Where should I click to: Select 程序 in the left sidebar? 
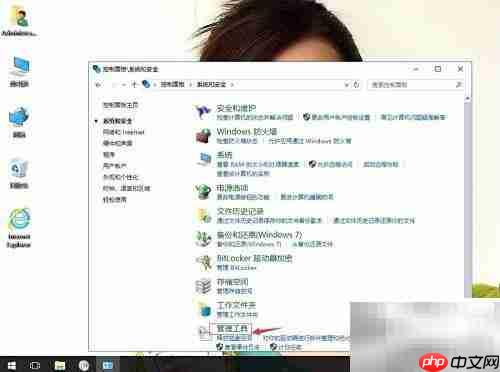[109, 155]
